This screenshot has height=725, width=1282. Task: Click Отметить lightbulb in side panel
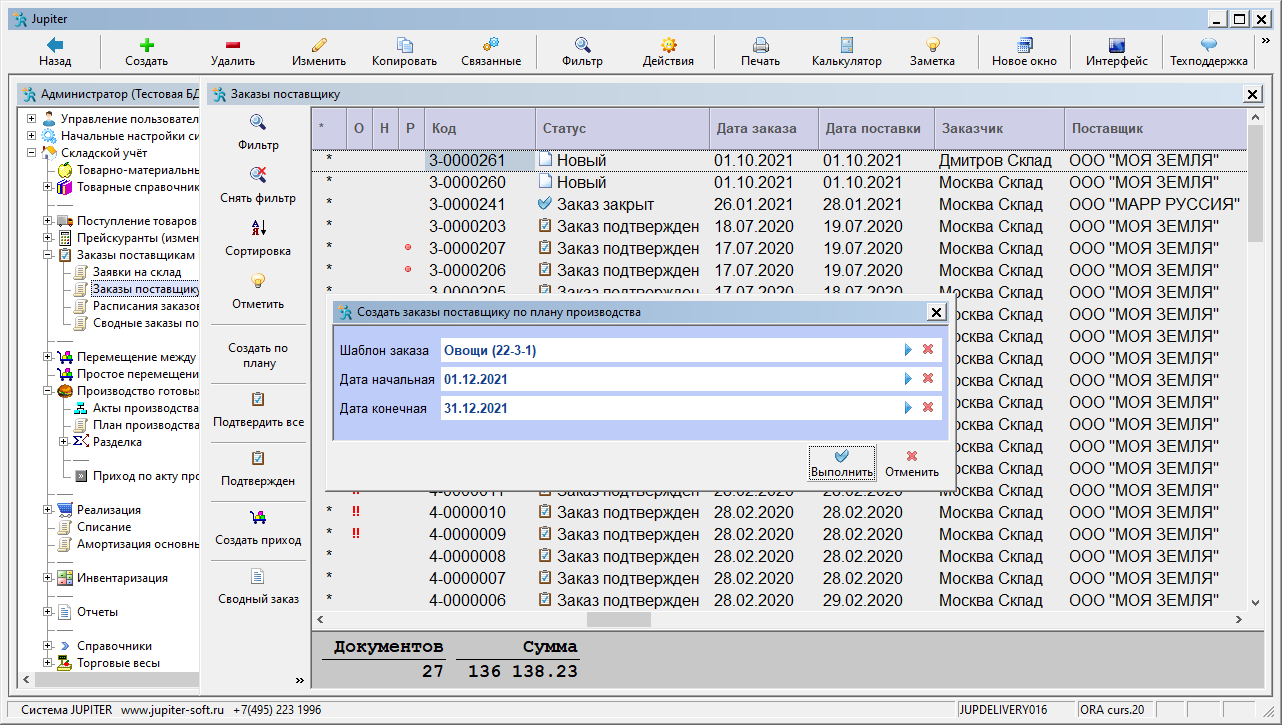point(258,281)
